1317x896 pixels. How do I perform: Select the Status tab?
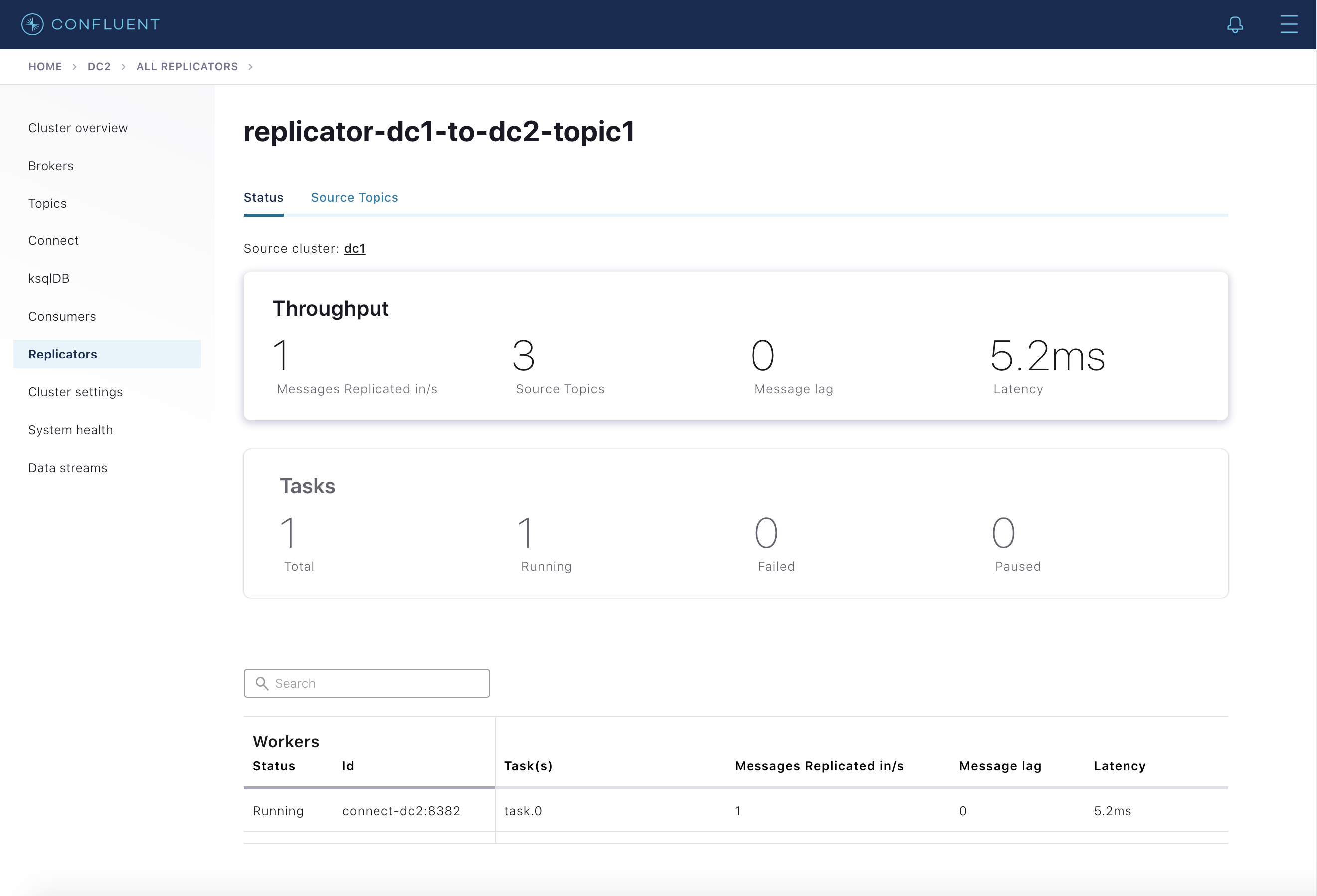pos(263,197)
